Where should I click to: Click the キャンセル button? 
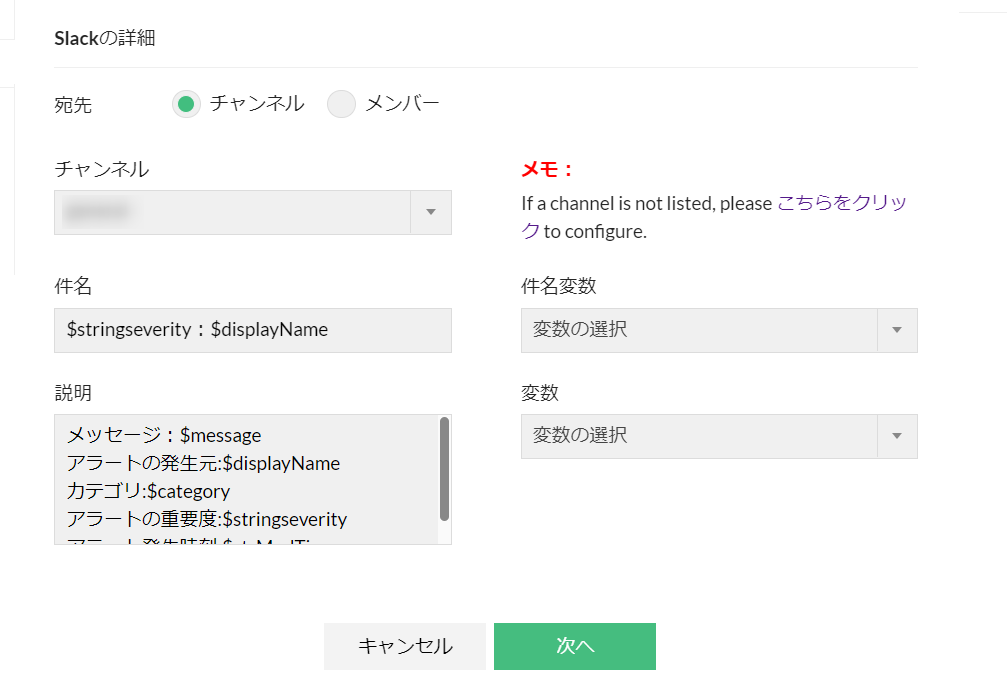pos(404,646)
